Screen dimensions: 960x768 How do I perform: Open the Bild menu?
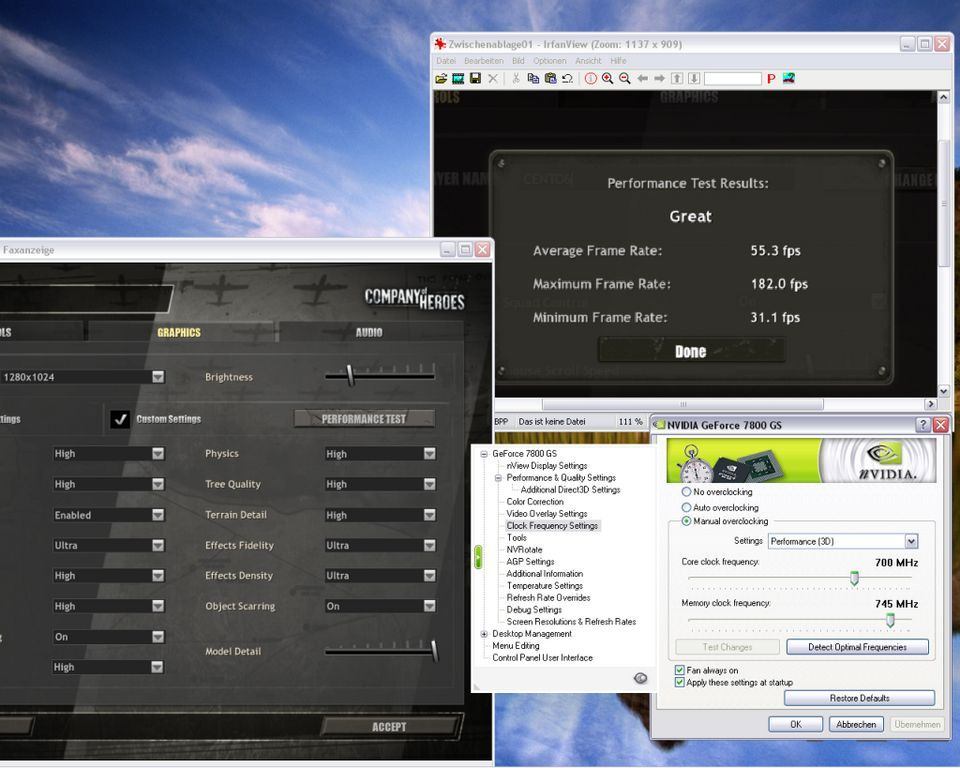click(518, 61)
